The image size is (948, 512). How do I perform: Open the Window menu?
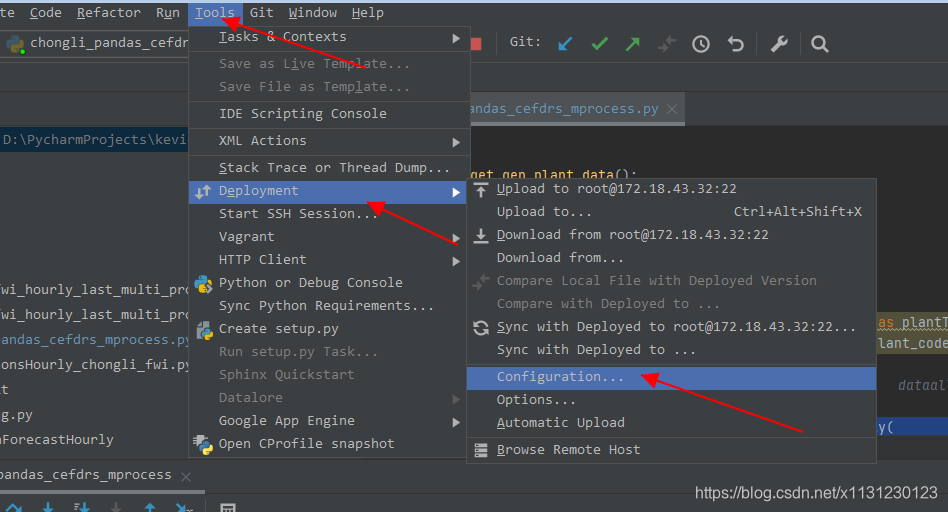click(x=313, y=12)
